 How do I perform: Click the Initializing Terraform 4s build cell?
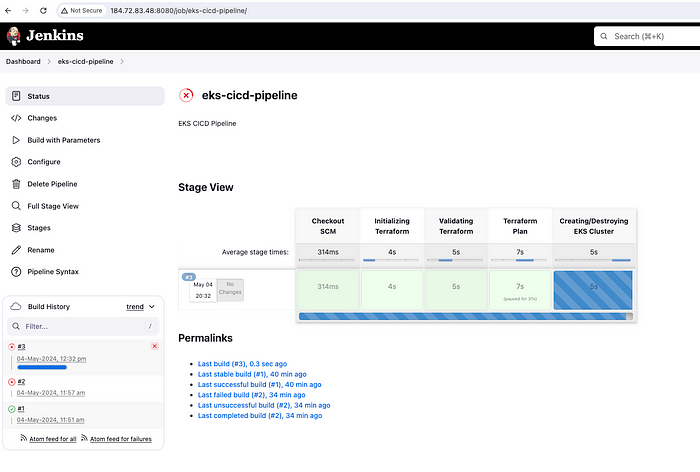point(392,290)
